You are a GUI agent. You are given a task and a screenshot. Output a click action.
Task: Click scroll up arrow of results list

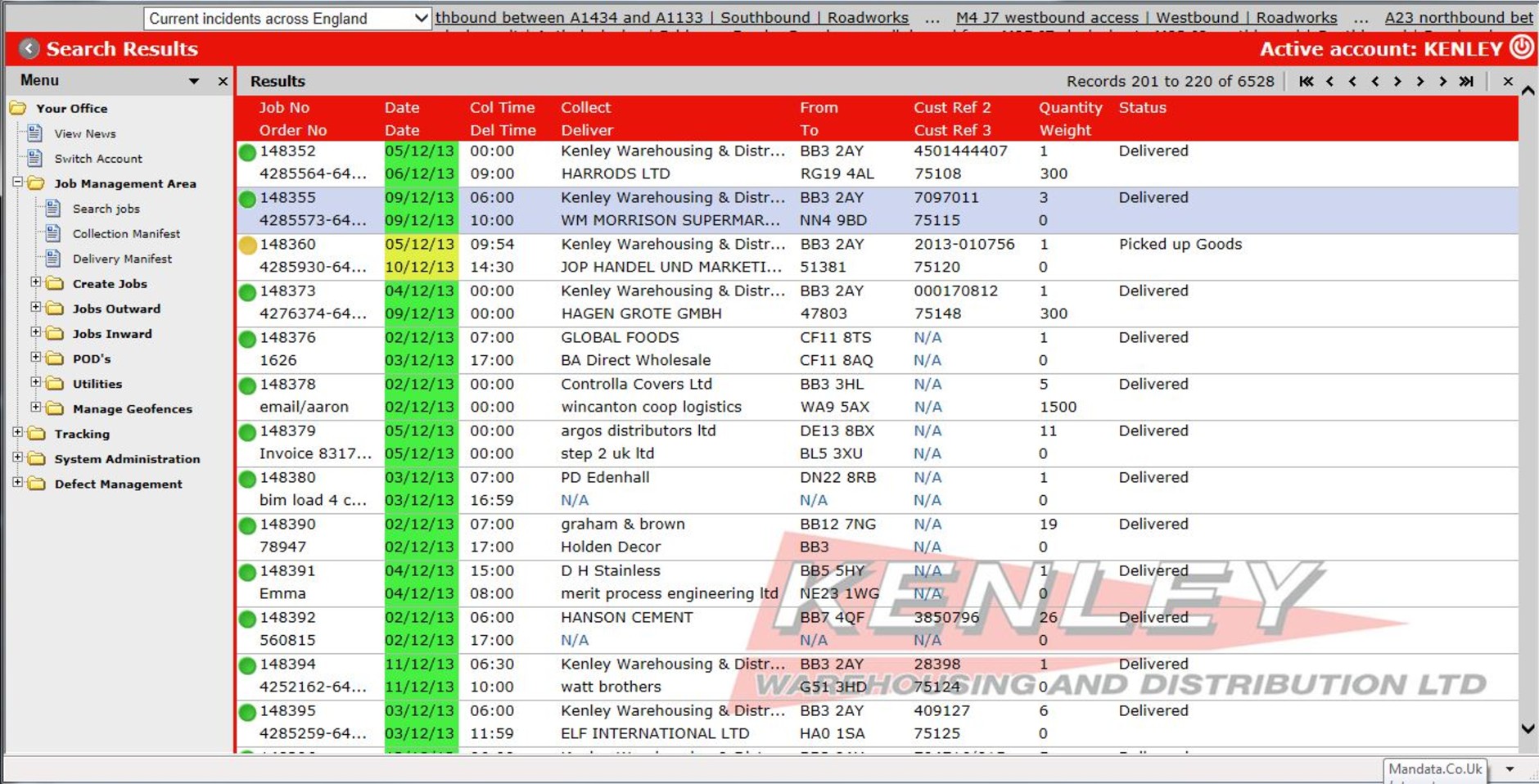pos(1528,91)
